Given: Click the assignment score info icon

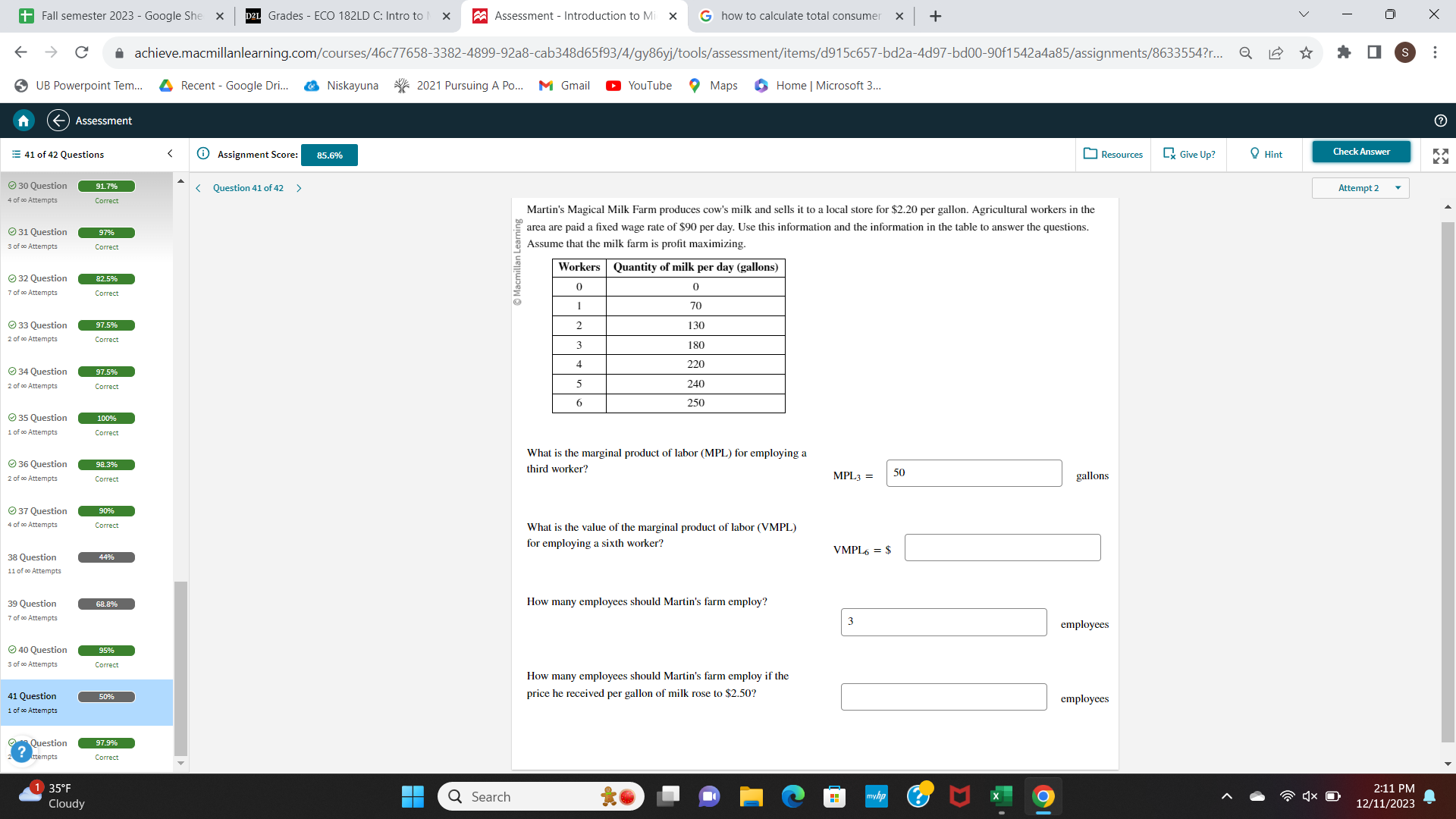Looking at the screenshot, I should 203,154.
